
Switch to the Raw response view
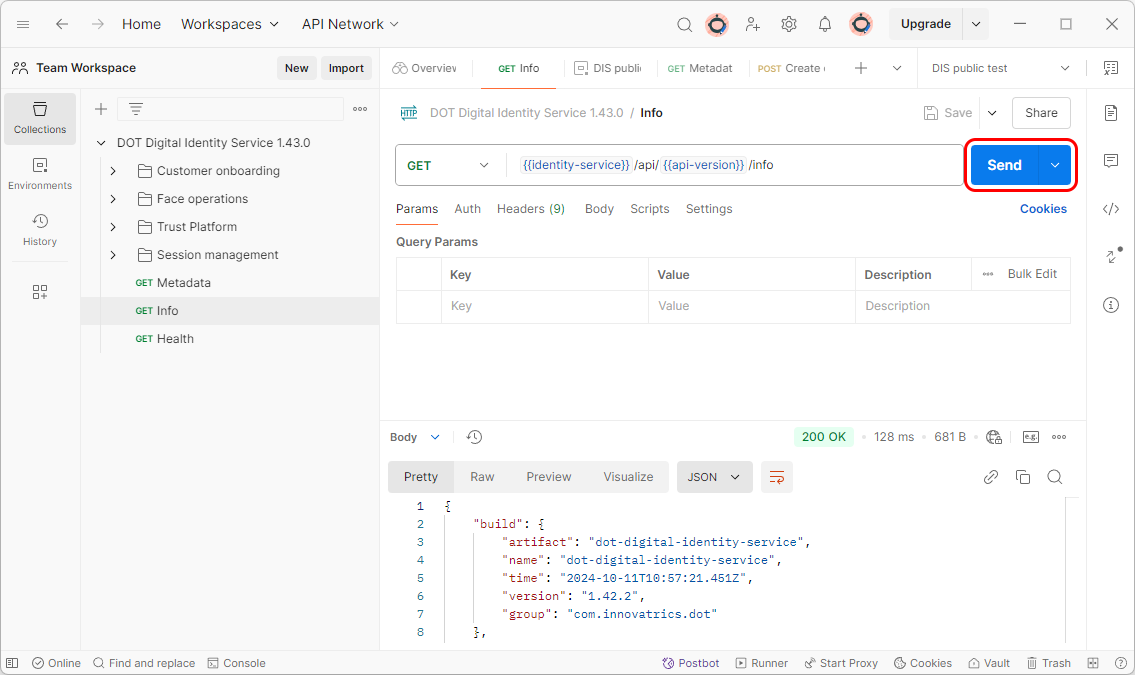(482, 477)
